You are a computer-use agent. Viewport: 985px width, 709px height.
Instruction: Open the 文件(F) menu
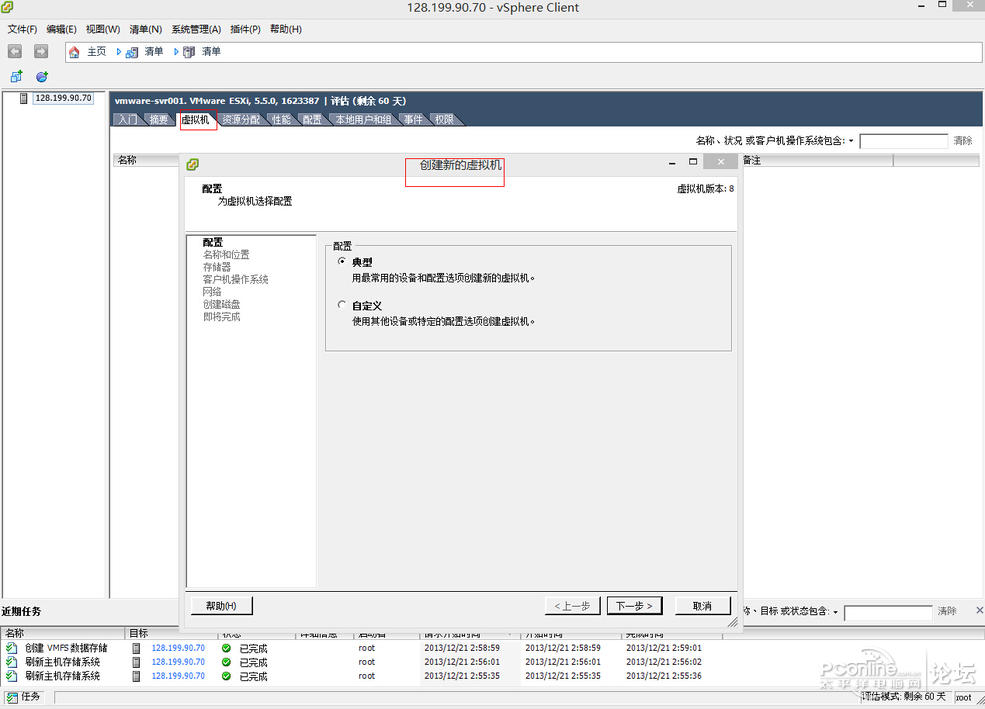(x=22, y=29)
